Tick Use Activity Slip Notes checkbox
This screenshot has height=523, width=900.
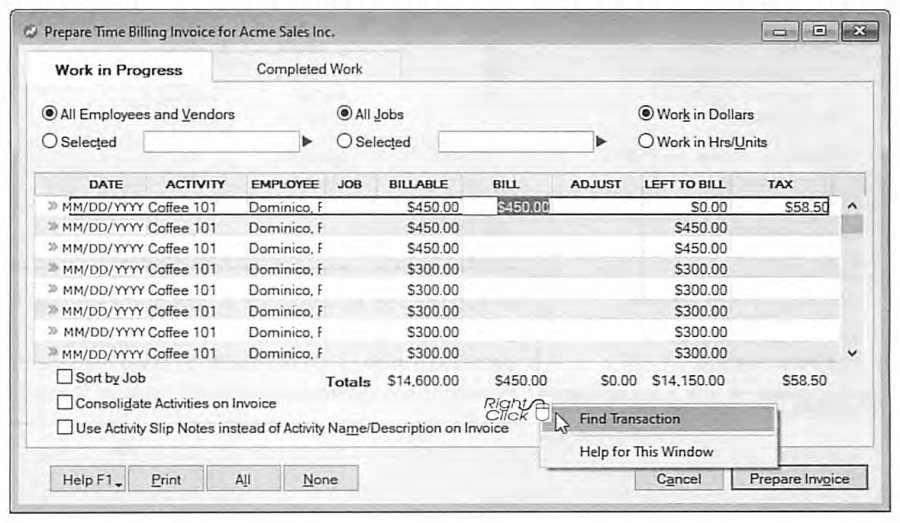pos(65,428)
